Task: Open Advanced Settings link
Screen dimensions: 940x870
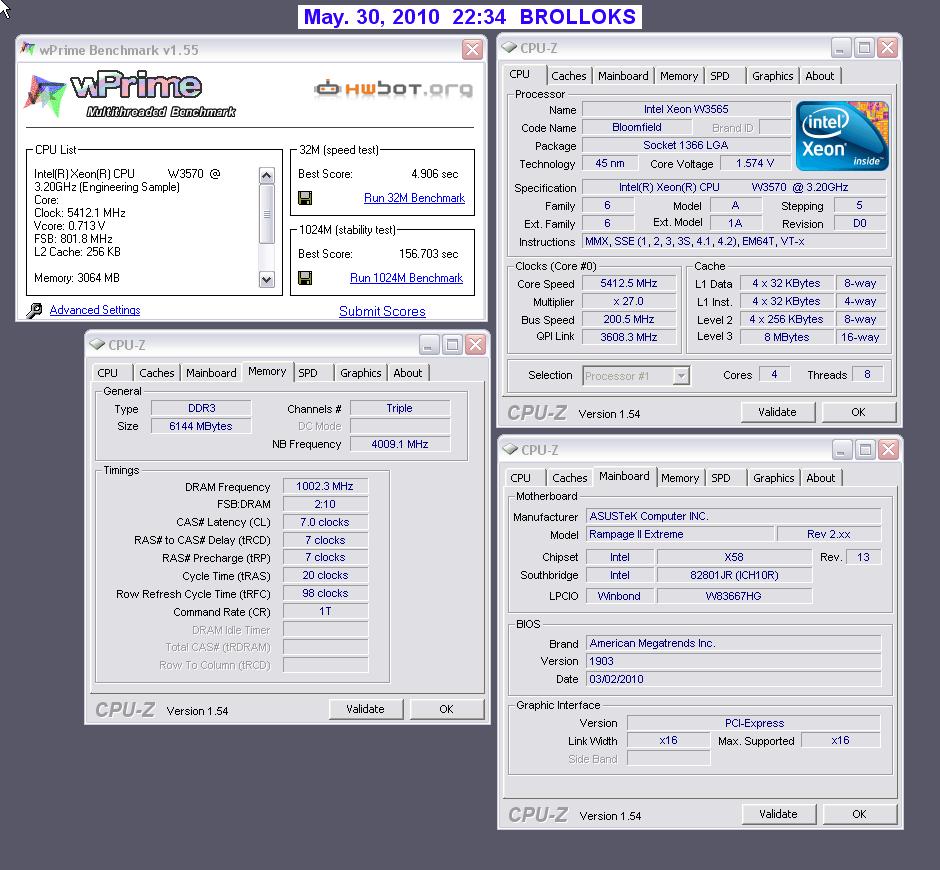Action: point(95,310)
